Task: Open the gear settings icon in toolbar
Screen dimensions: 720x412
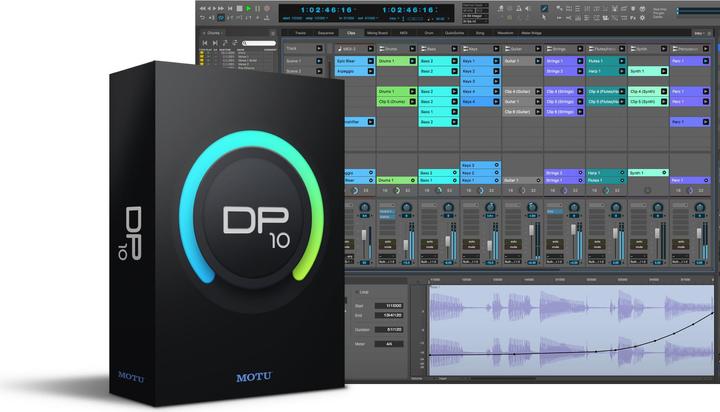Action: tap(642, 17)
